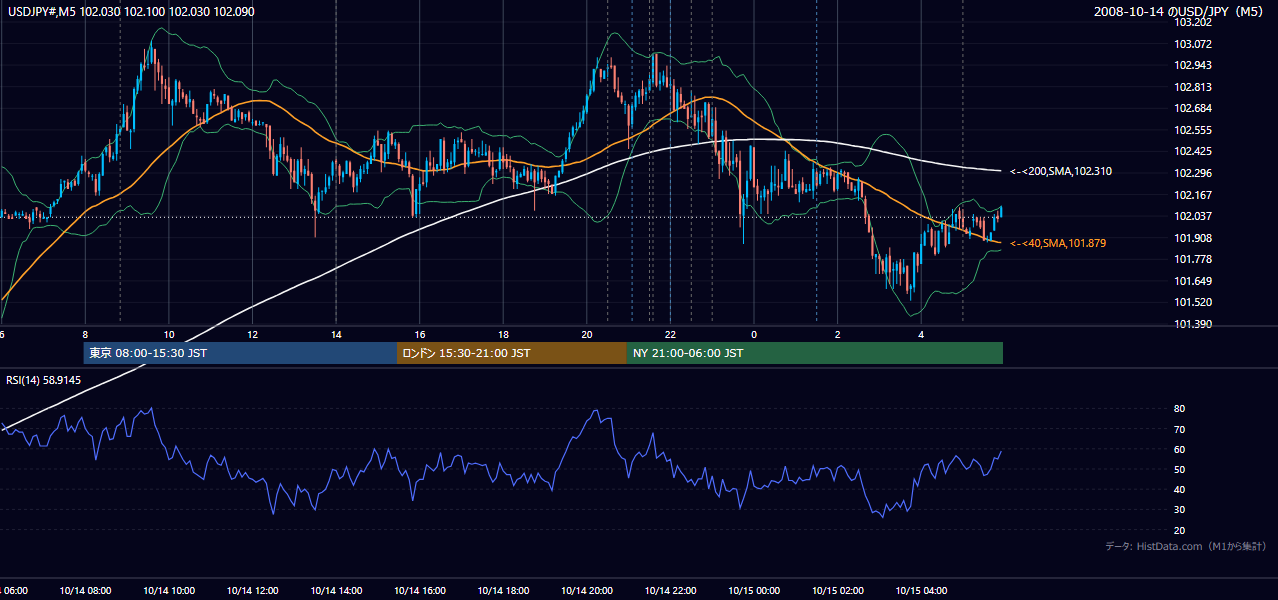The image size is (1278, 600).
Task: Click the hour 22 tick under chart
Action: coord(670,334)
